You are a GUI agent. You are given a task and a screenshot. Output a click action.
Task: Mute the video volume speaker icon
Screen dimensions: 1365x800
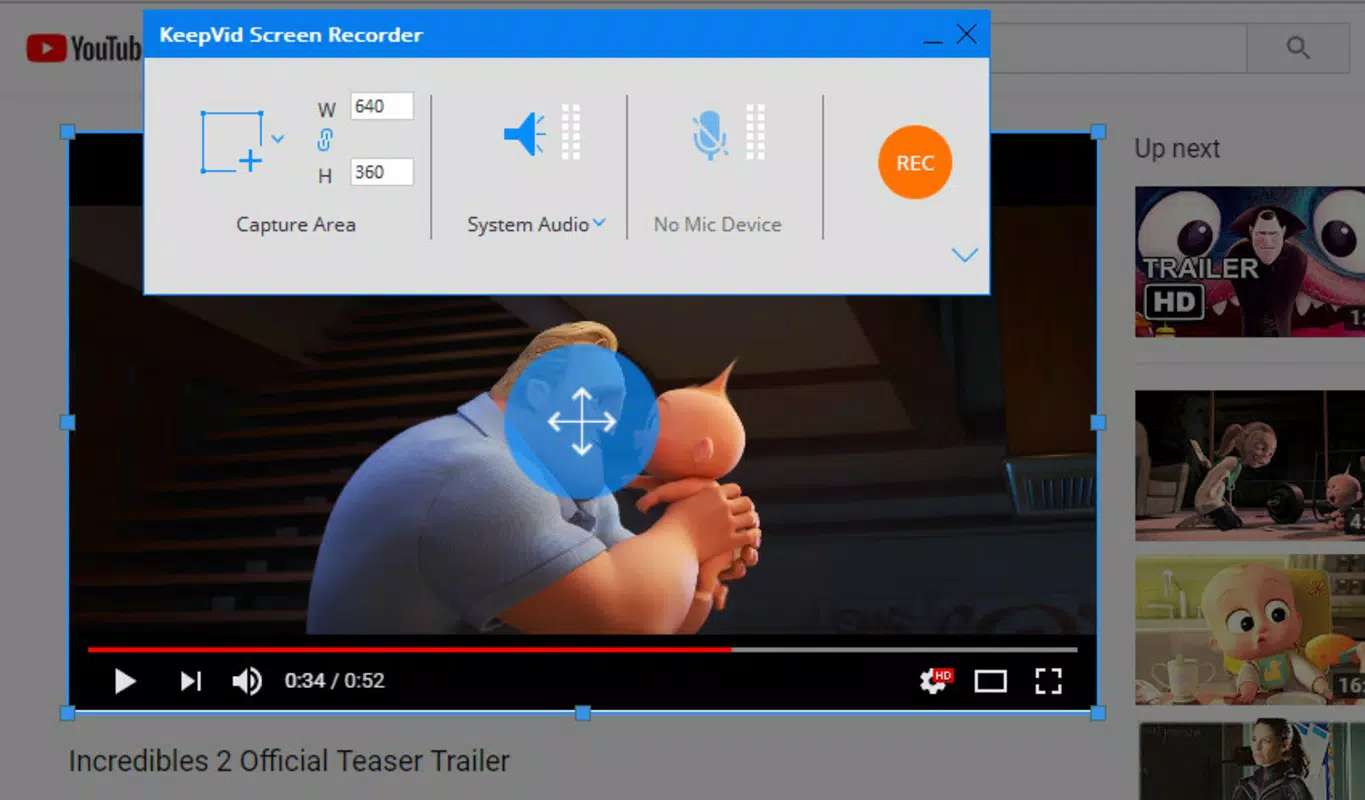coord(246,681)
